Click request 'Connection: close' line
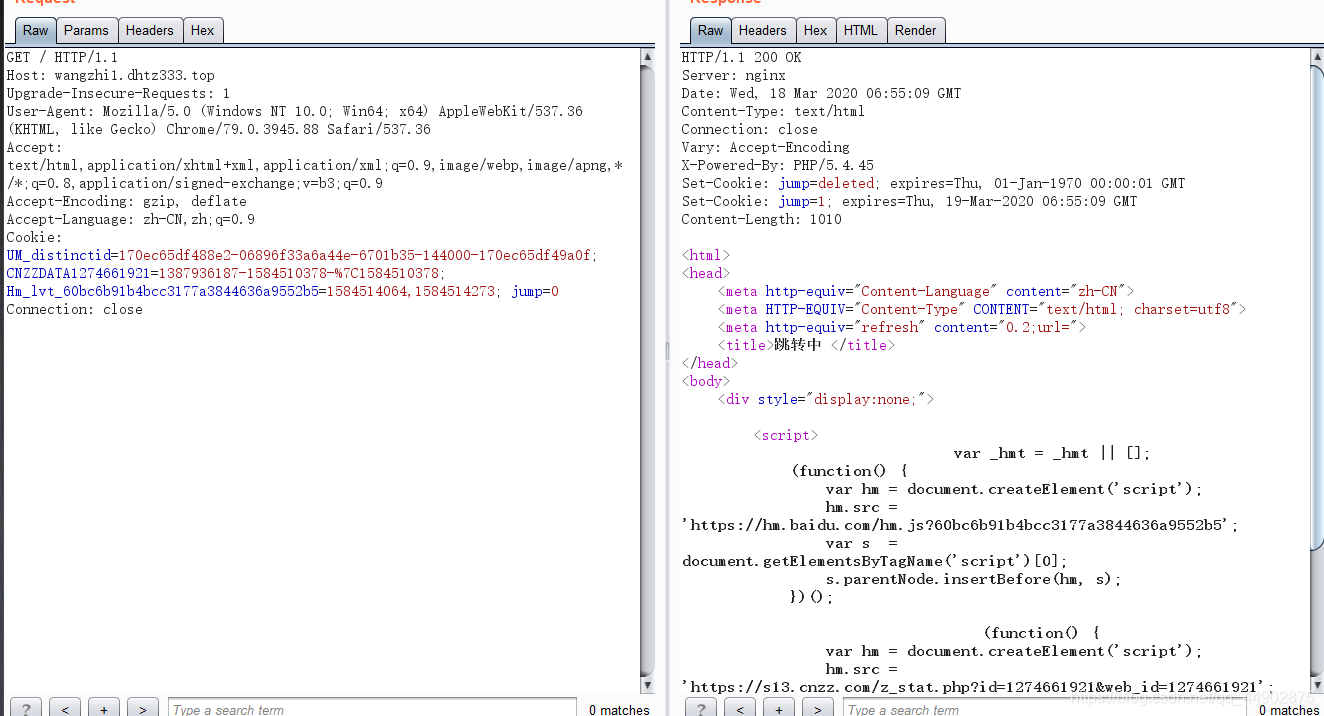Image resolution: width=1324 pixels, height=716 pixels. 74,309
